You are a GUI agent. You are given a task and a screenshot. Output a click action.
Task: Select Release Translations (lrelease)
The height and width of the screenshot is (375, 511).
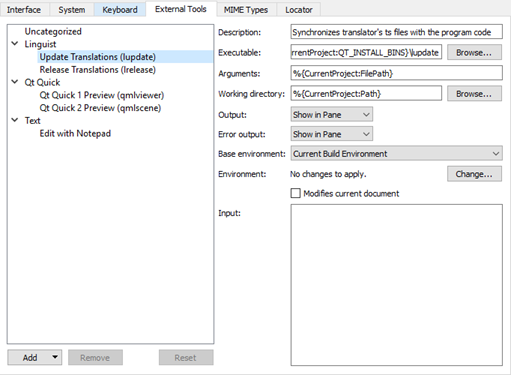tap(98, 70)
